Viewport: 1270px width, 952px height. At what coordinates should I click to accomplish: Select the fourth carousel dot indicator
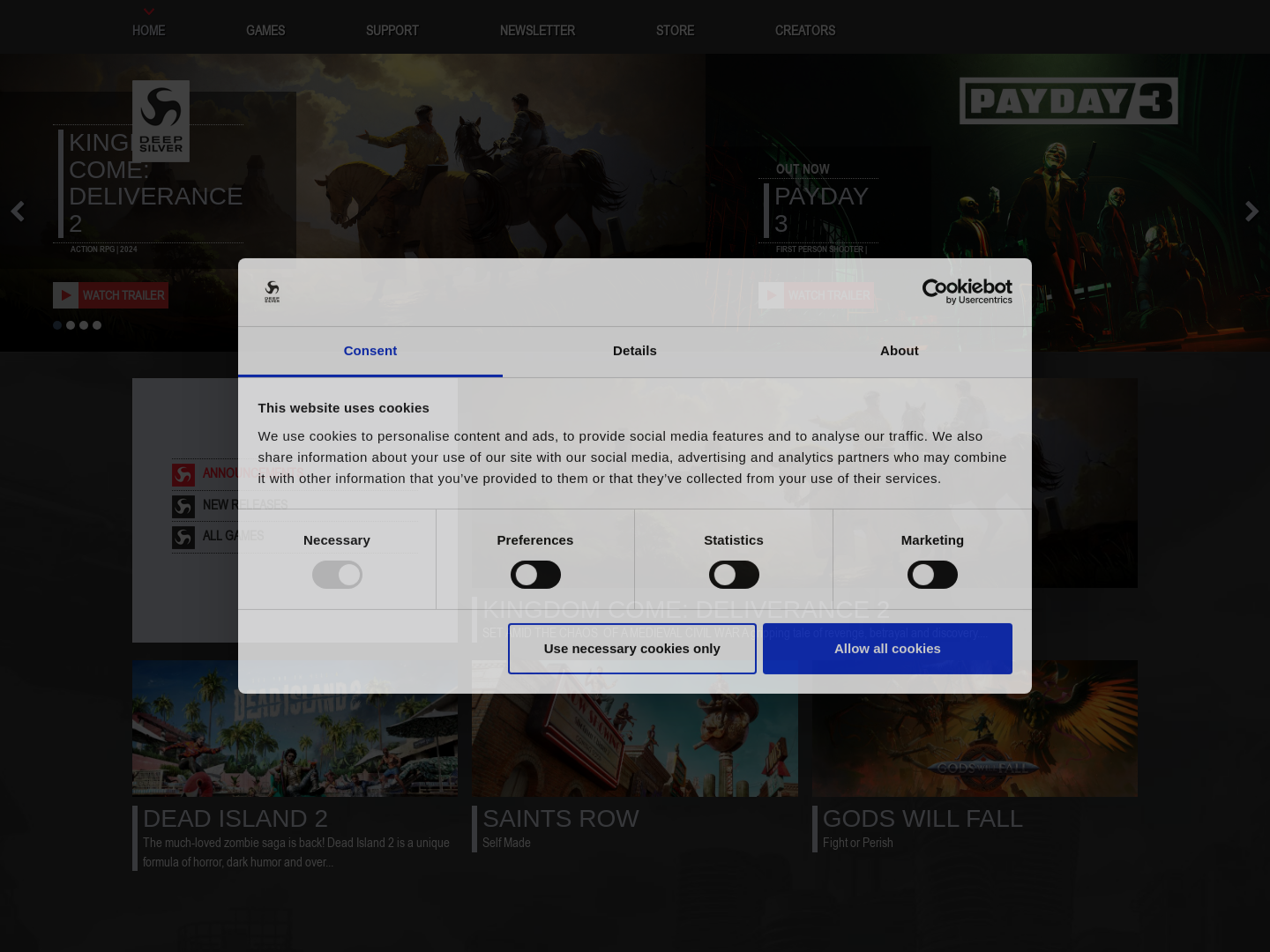point(97,325)
